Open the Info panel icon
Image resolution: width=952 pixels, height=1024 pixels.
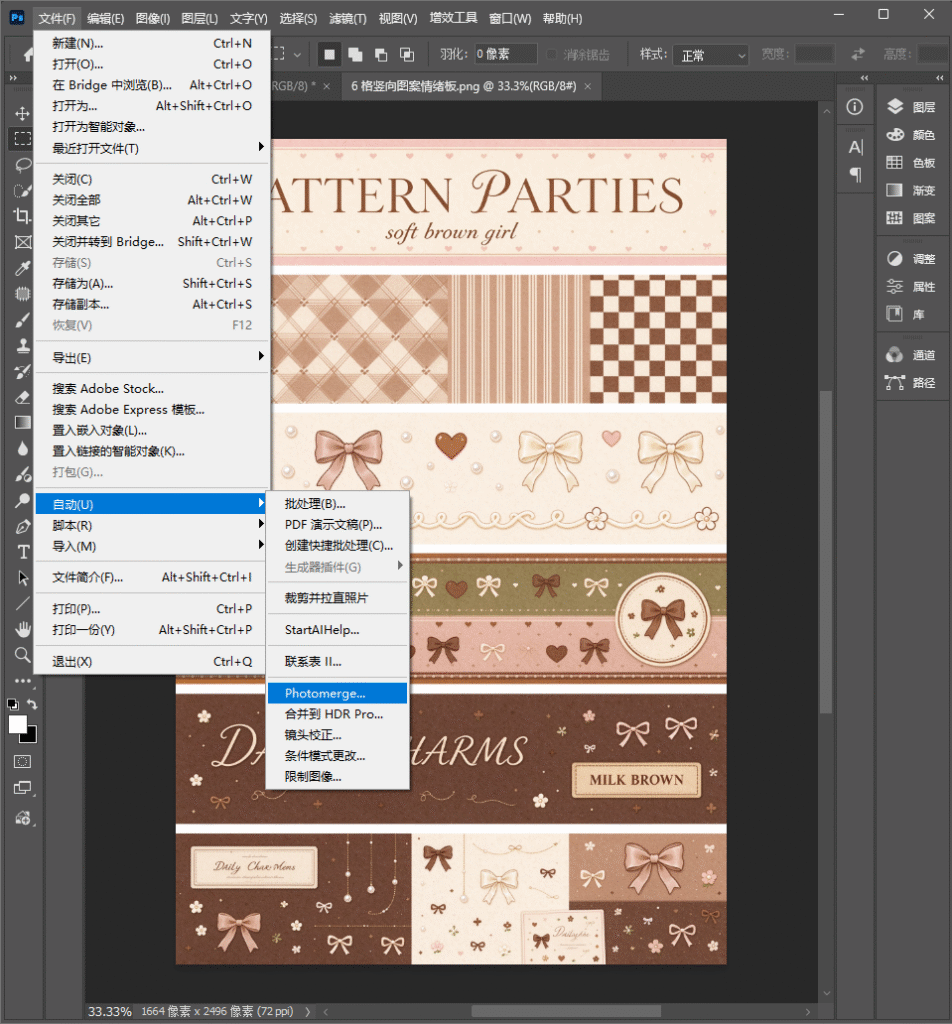[x=855, y=107]
